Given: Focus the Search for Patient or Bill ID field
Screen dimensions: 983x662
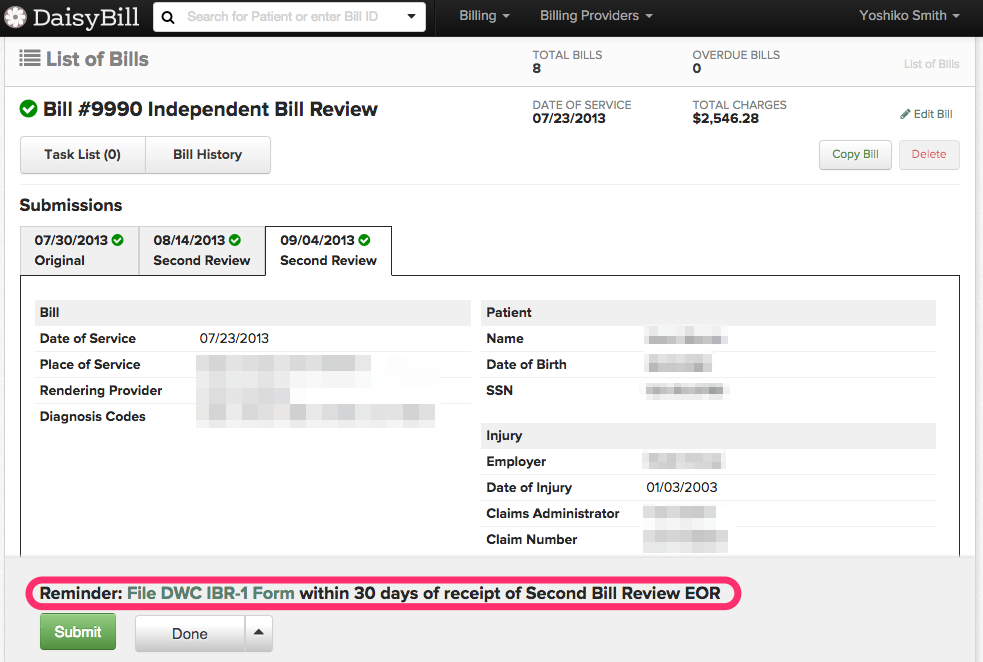Looking at the screenshot, I should click(288, 17).
